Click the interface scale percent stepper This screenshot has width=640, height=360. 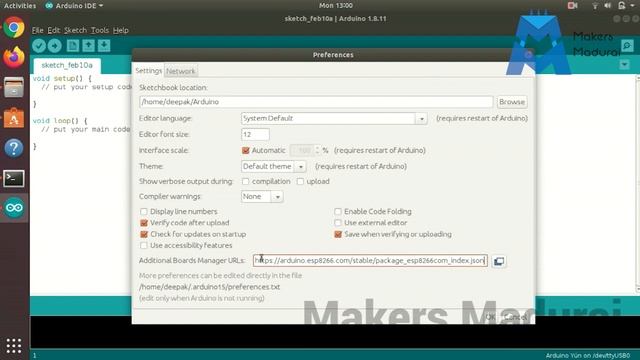tap(317, 150)
